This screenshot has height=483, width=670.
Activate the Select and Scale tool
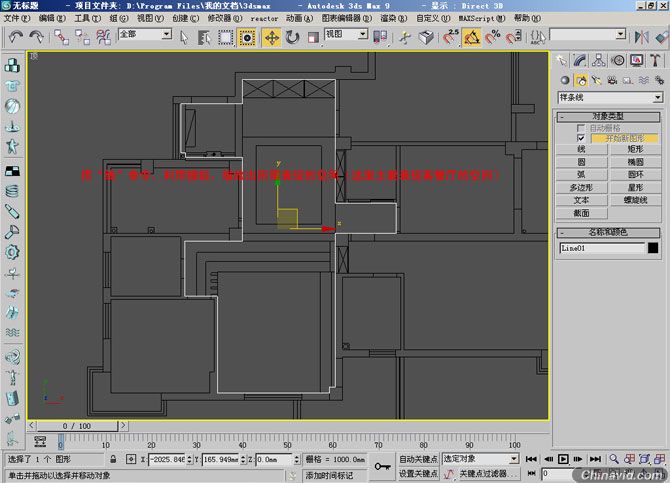click(x=313, y=38)
